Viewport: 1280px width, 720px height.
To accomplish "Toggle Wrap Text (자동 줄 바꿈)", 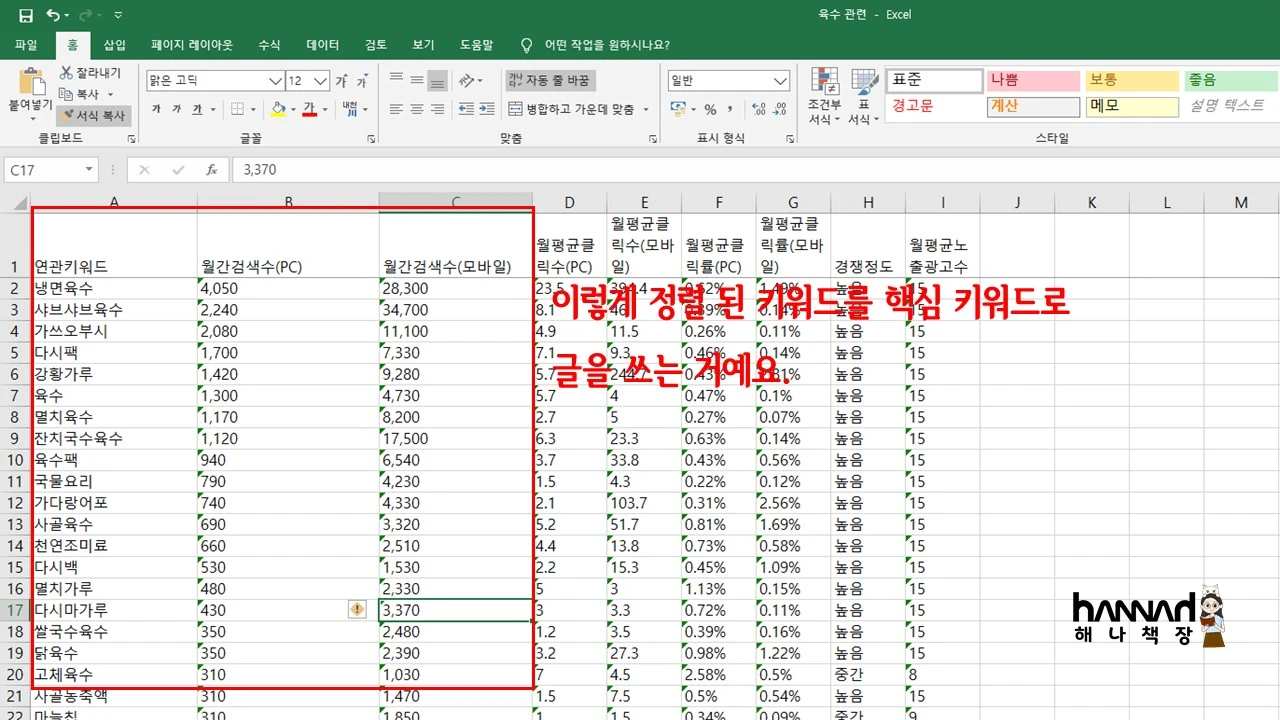I will click(x=550, y=81).
